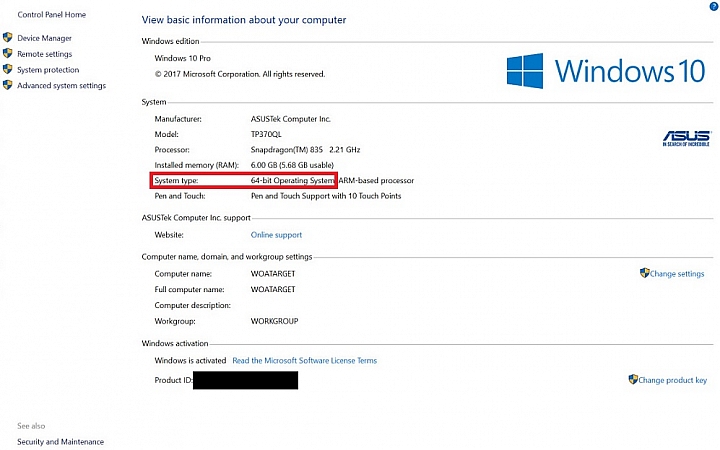Viewport: 720px width, 450px height.
Task: Open Control Panel Home link
Action: pos(51,15)
